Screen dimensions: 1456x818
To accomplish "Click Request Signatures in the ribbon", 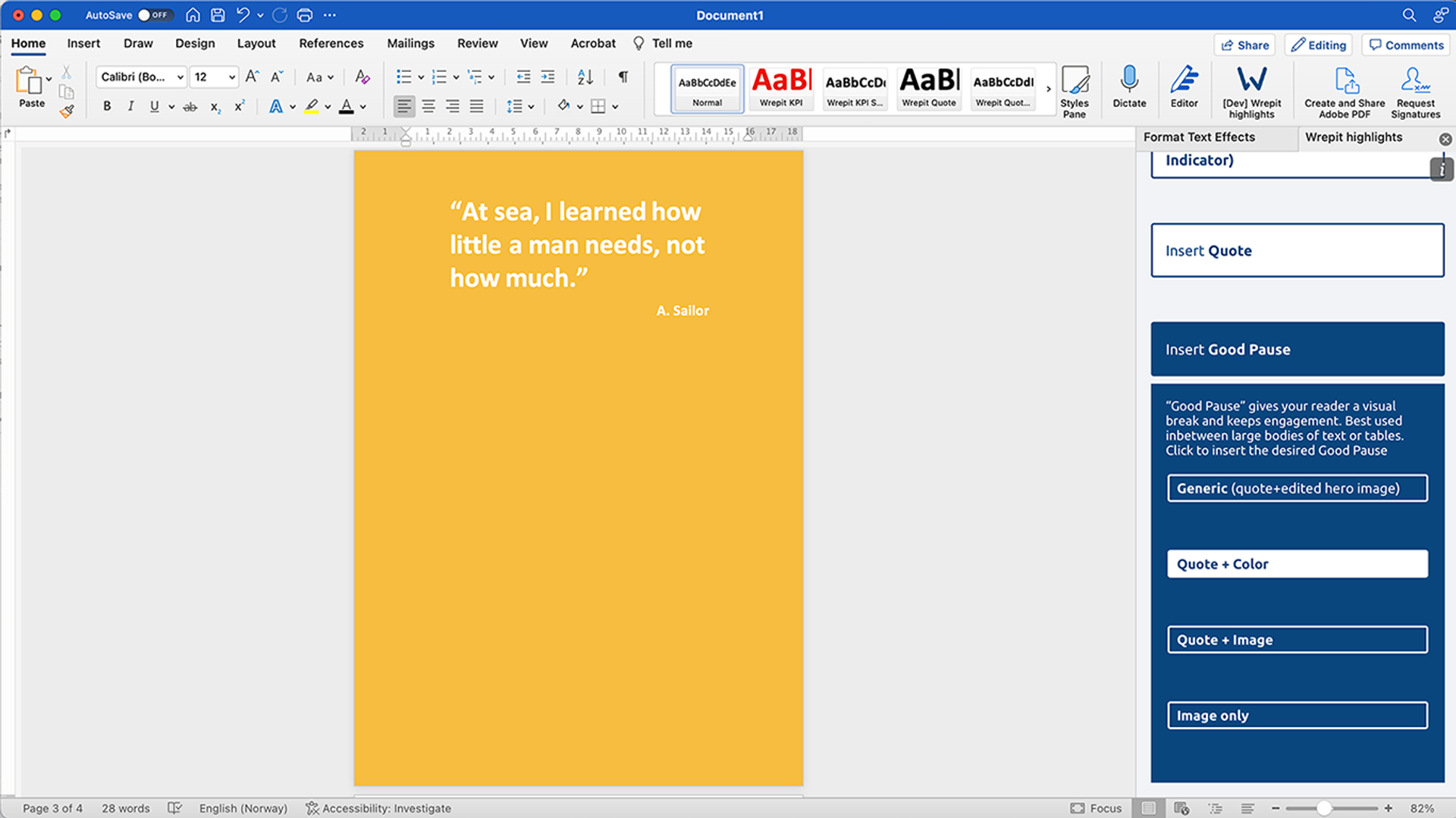I will point(1414,89).
